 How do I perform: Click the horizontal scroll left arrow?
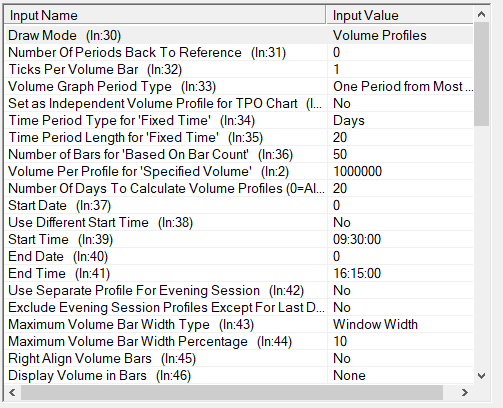point(12,392)
